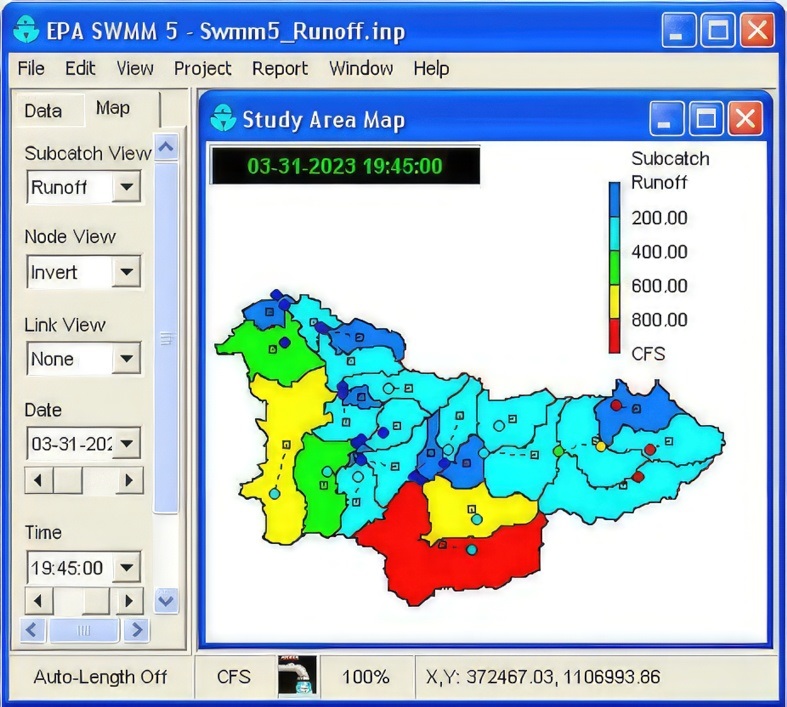The height and width of the screenshot is (707, 787).
Task: Click the yellow node on the map
Action: pyautogui.click(x=601, y=446)
